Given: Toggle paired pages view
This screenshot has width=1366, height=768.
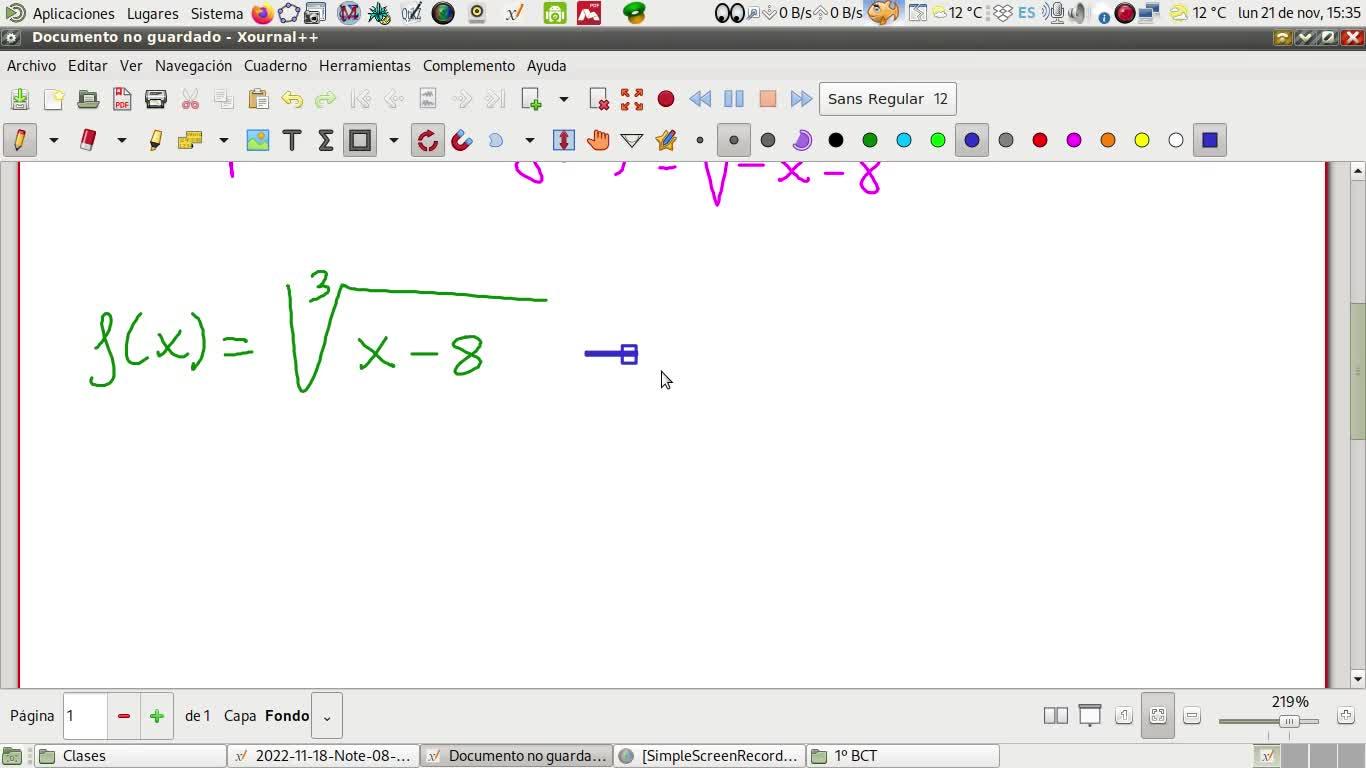Looking at the screenshot, I should click(x=1055, y=716).
